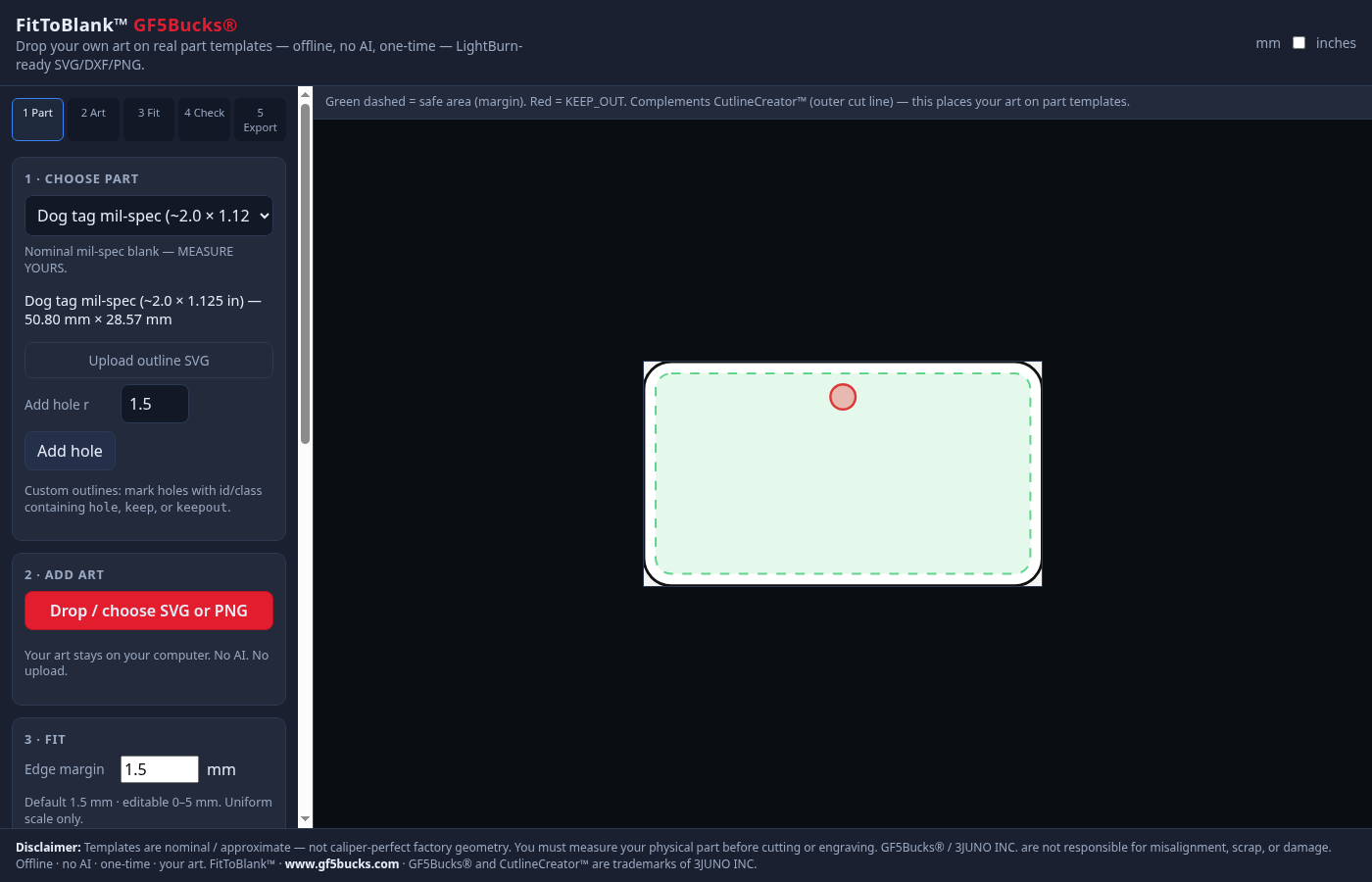Screen dimensions: 1372x882
Task: Go to the 3 Fit tab
Action: 149,120
